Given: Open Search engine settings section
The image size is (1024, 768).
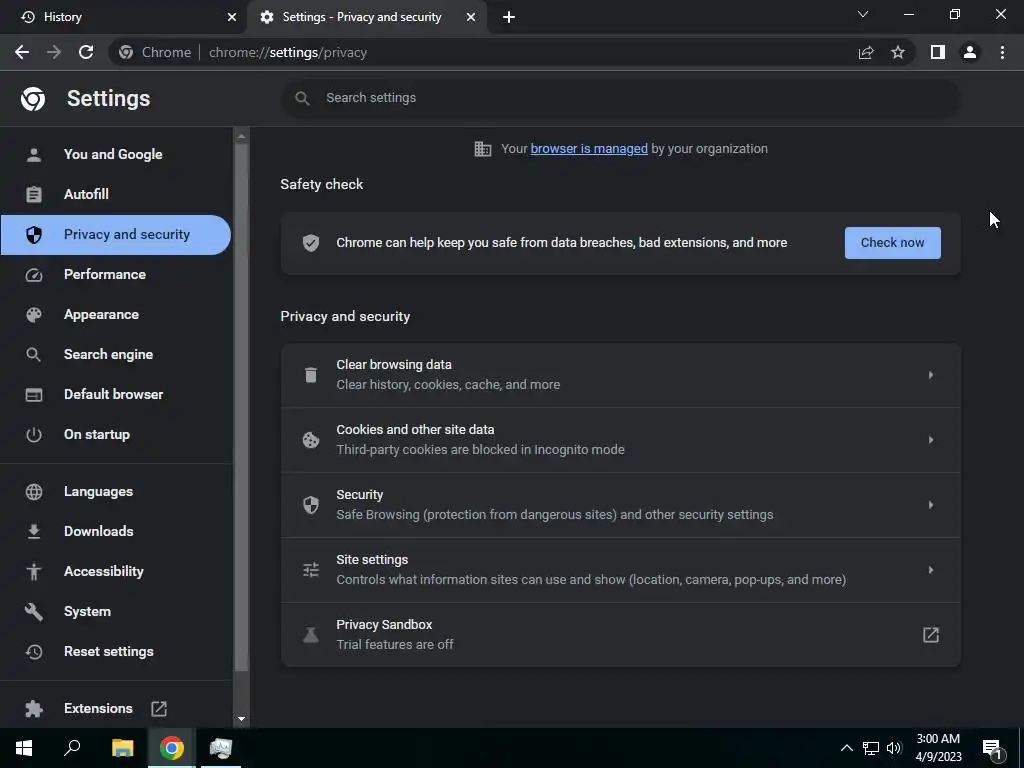Looking at the screenshot, I should (x=116, y=354).
